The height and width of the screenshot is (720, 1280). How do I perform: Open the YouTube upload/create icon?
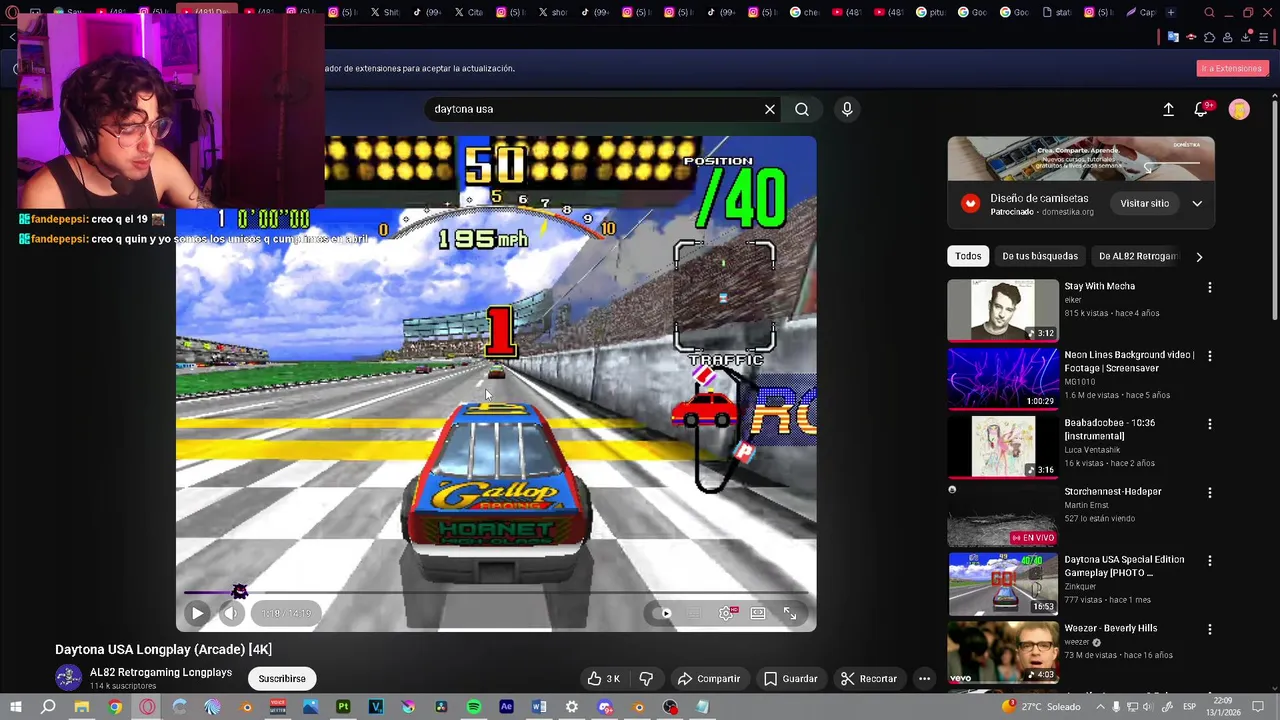(x=1168, y=109)
